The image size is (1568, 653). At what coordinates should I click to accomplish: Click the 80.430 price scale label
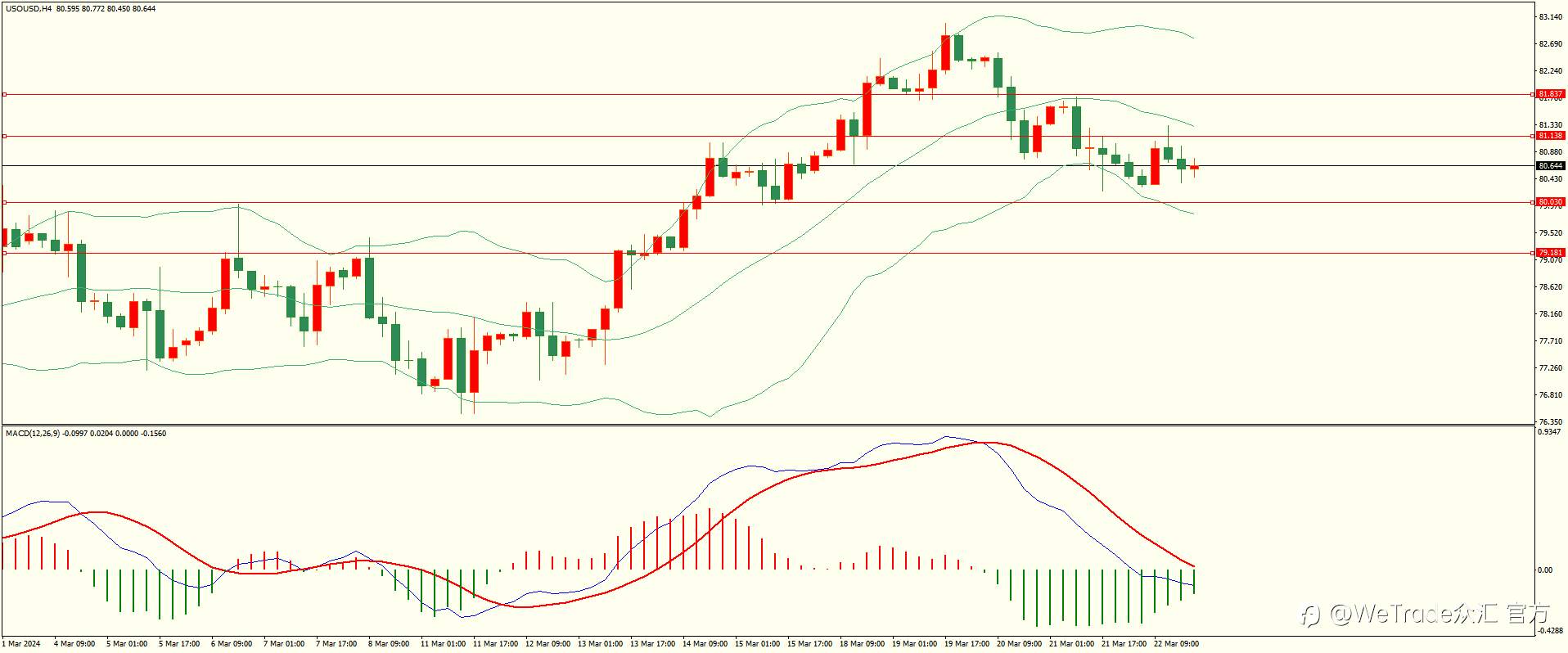[x=1550, y=179]
